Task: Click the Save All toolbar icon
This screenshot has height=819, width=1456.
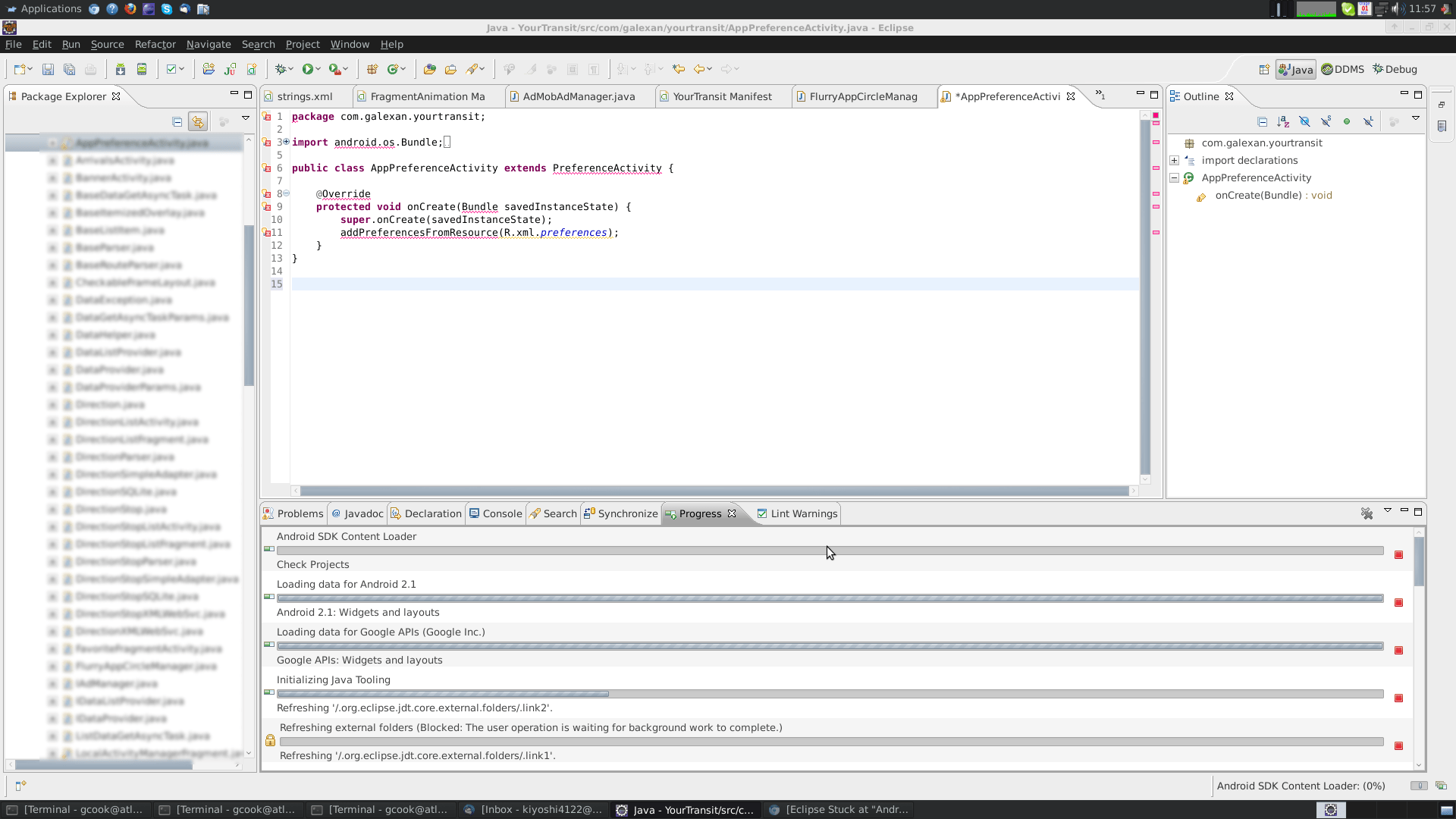Action: [x=69, y=70]
